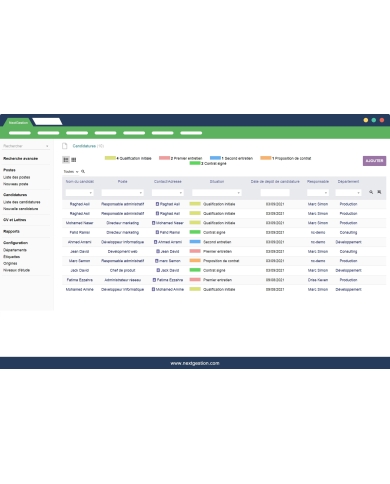
Task: Switch to the list view icon
Action: click(x=66, y=160)
